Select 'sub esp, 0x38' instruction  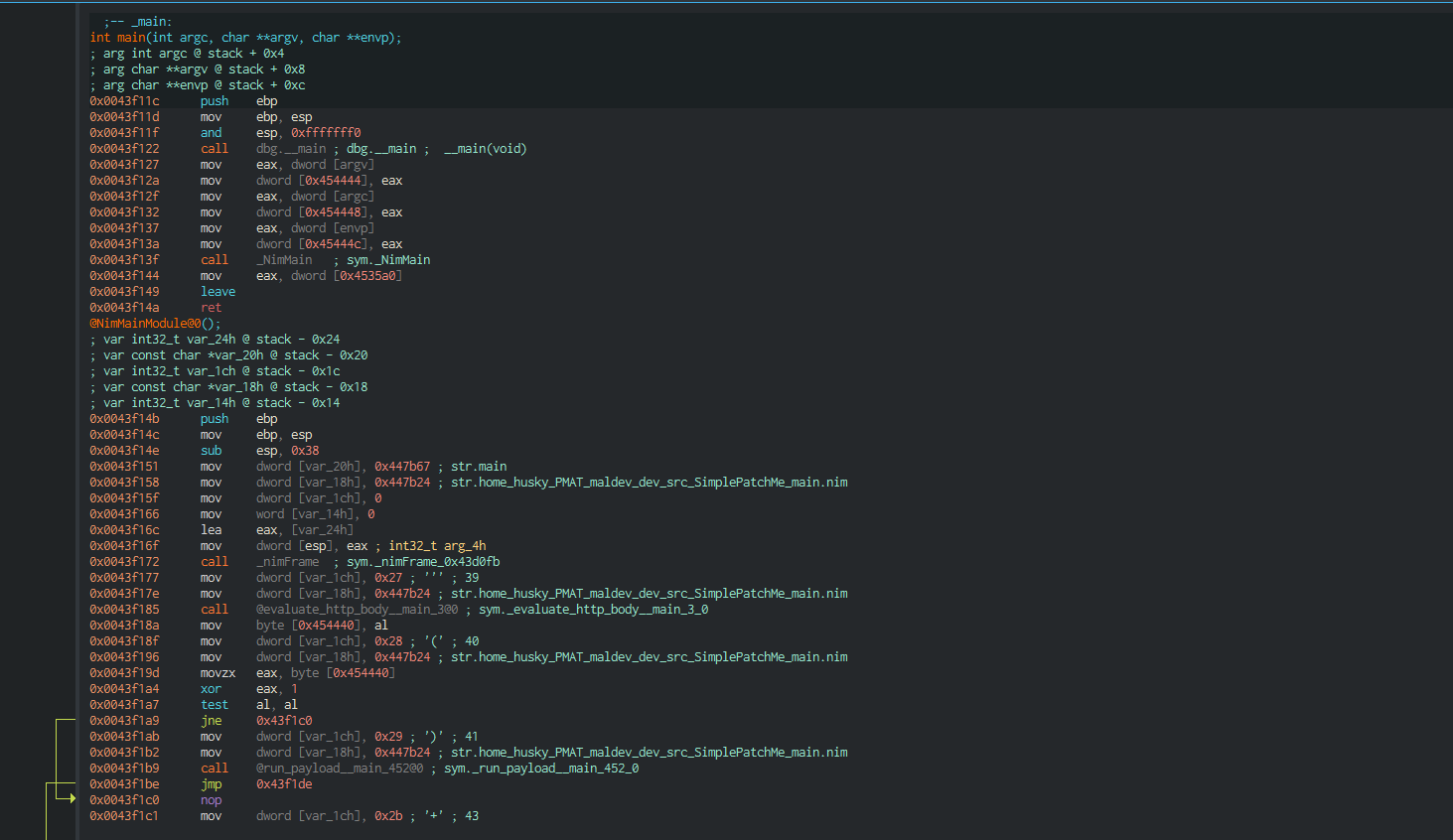click(x=259, y=451)
